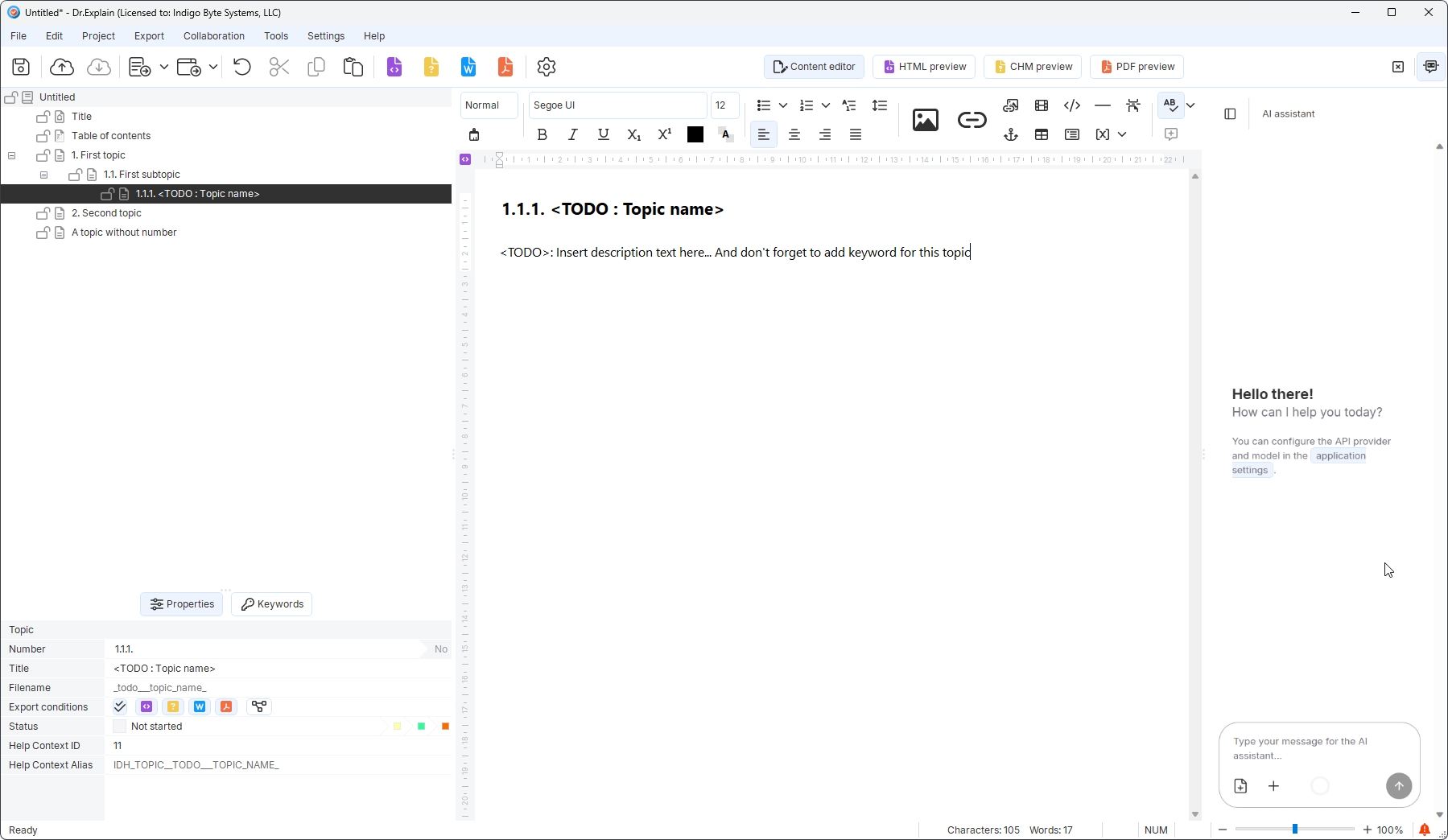Image resolution: width=1448 pixels, height=840 pixels.
Task: Open spell check options dropdown arrow
Action: click(1191, 105)
